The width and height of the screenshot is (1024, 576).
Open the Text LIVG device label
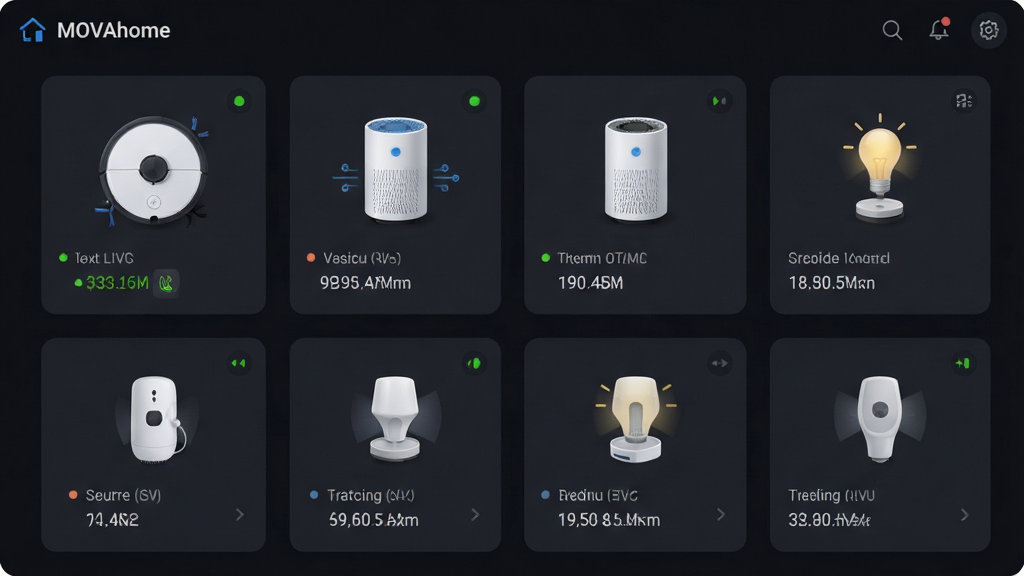(x=104, y=258)
